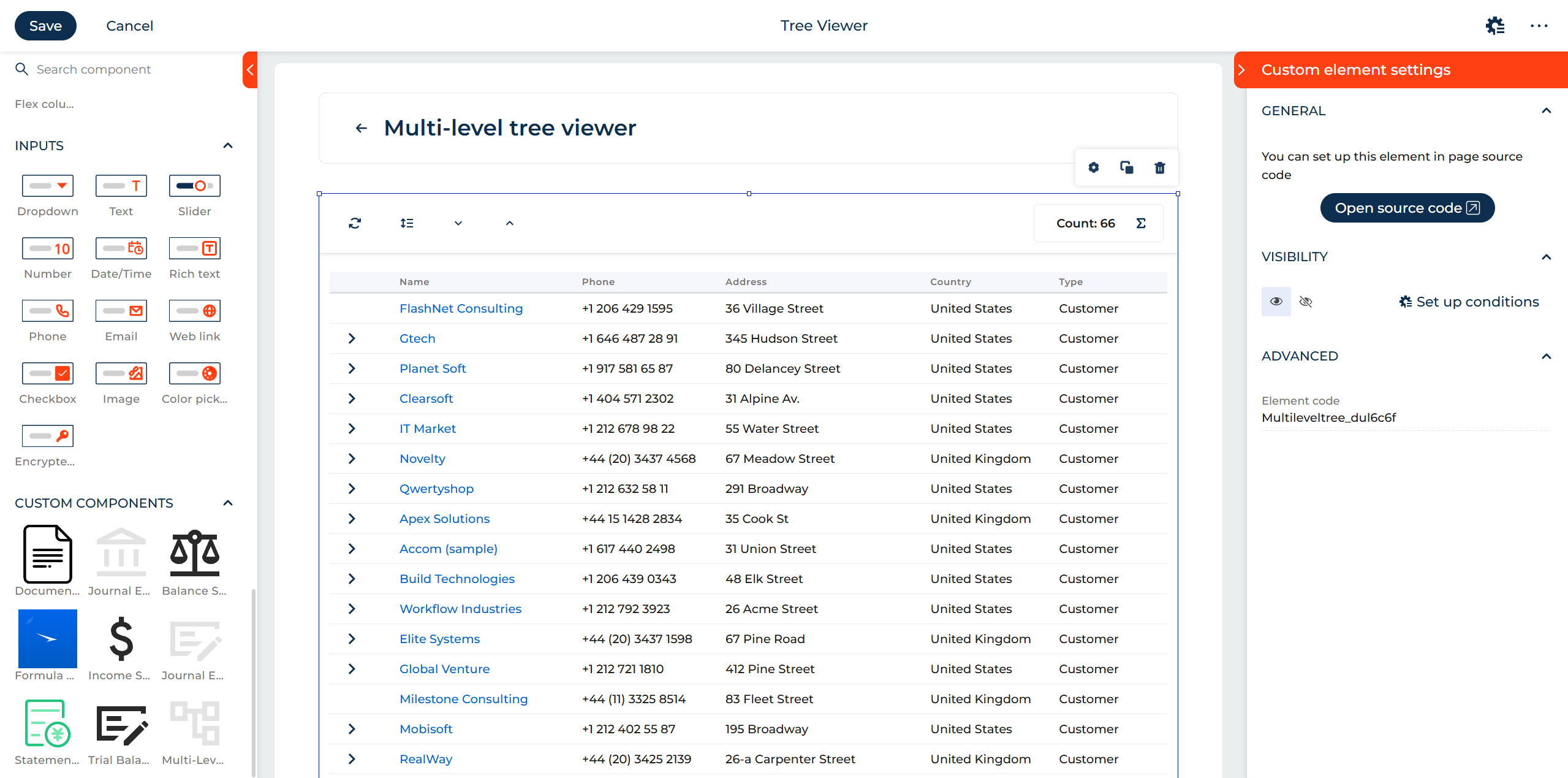Open the three-dots more menu

[1539, 26]
